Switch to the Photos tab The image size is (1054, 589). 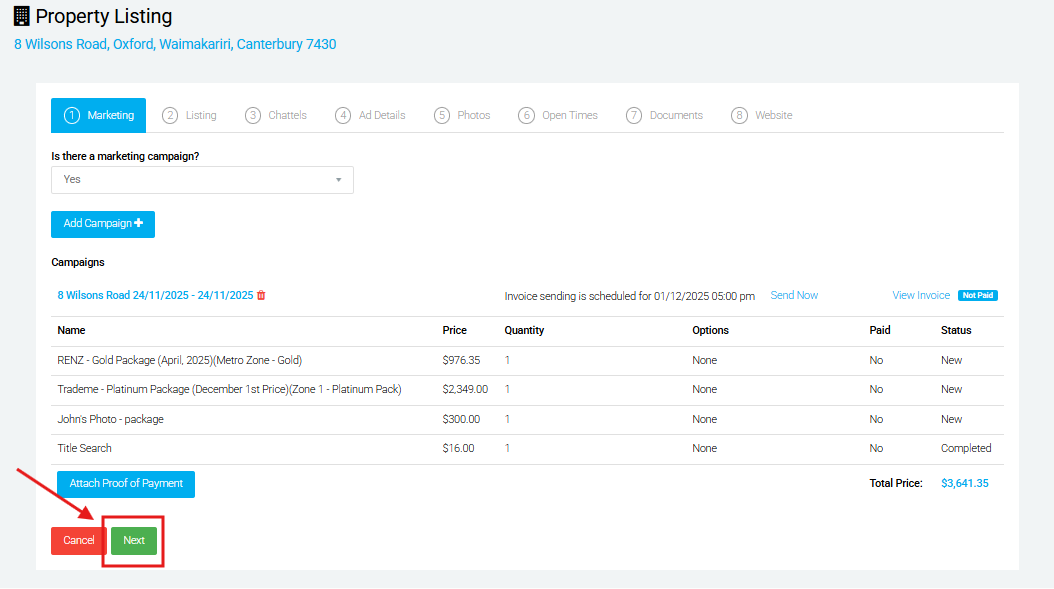point(462,116)
